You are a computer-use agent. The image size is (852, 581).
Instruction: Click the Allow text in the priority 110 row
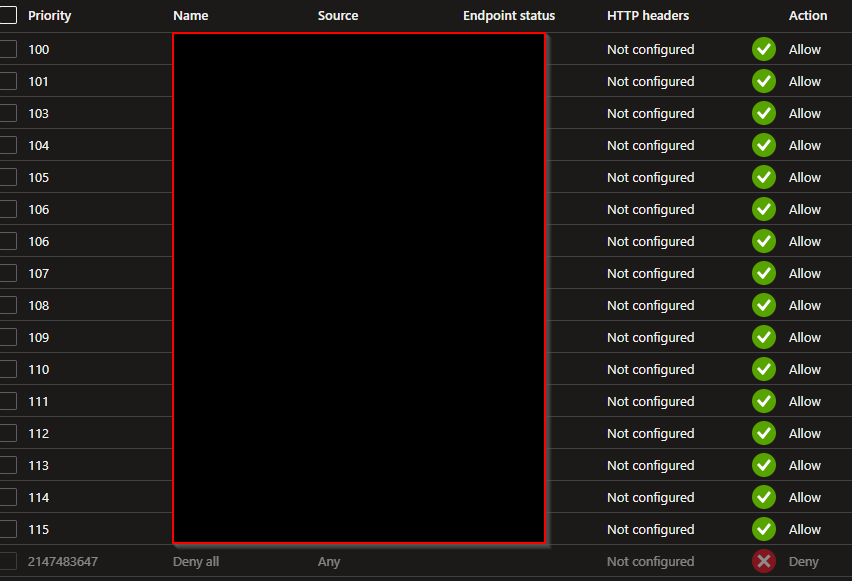pos(805,370)
